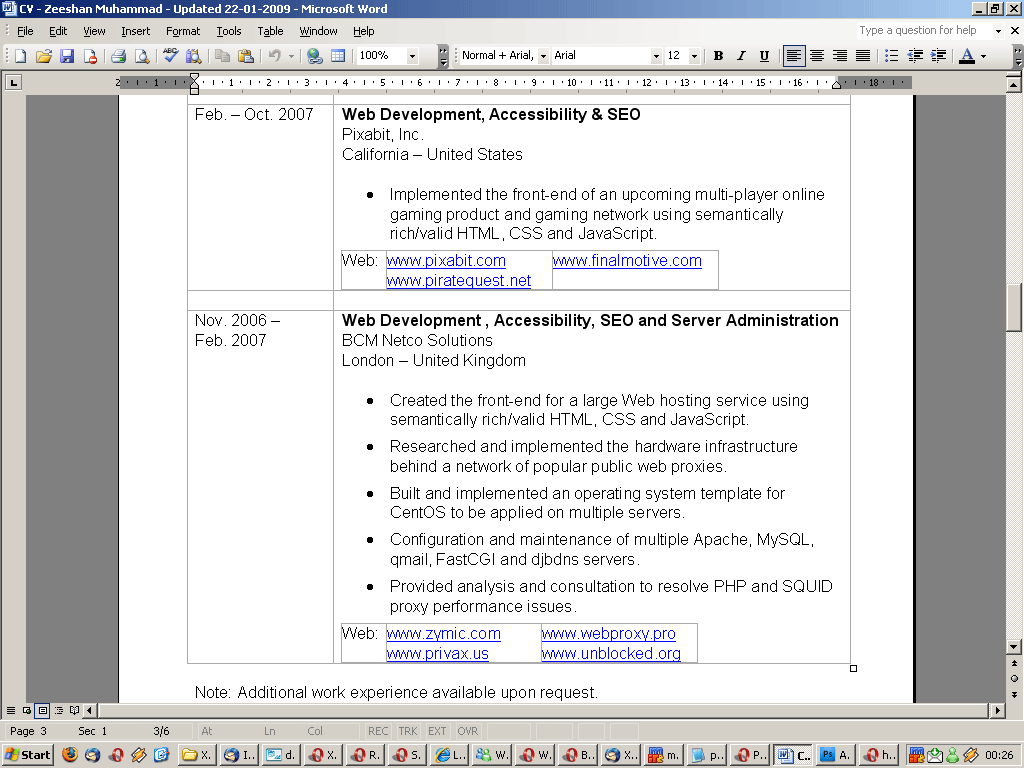Open Print Preview

pos(141,56)
